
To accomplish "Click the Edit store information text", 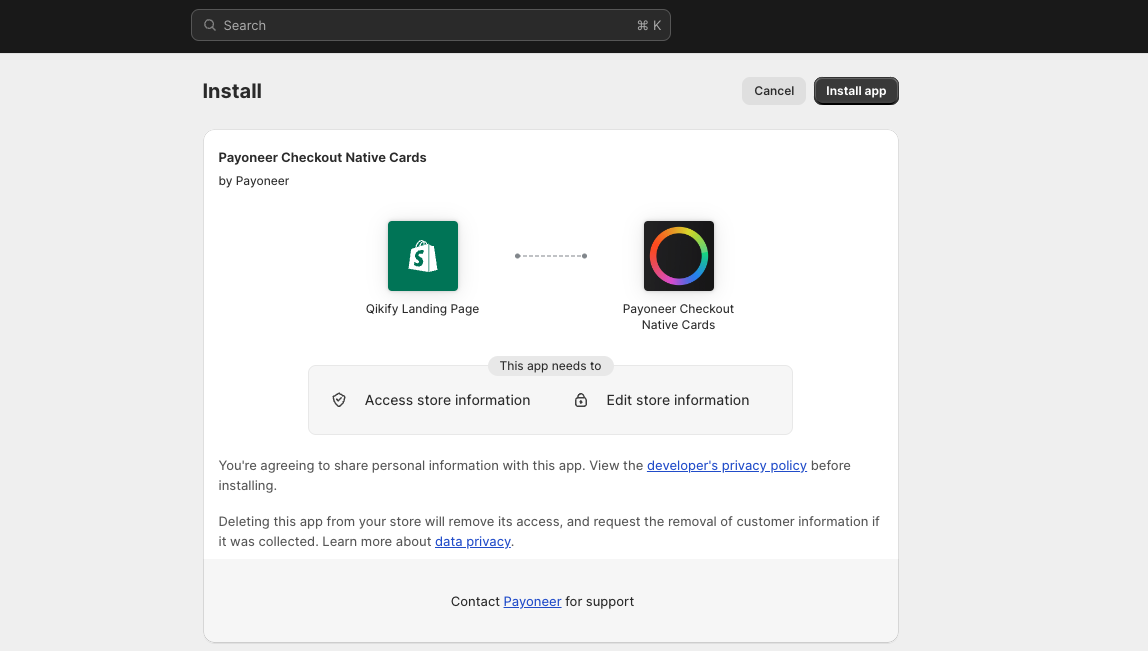I will (x=678, y=401).
